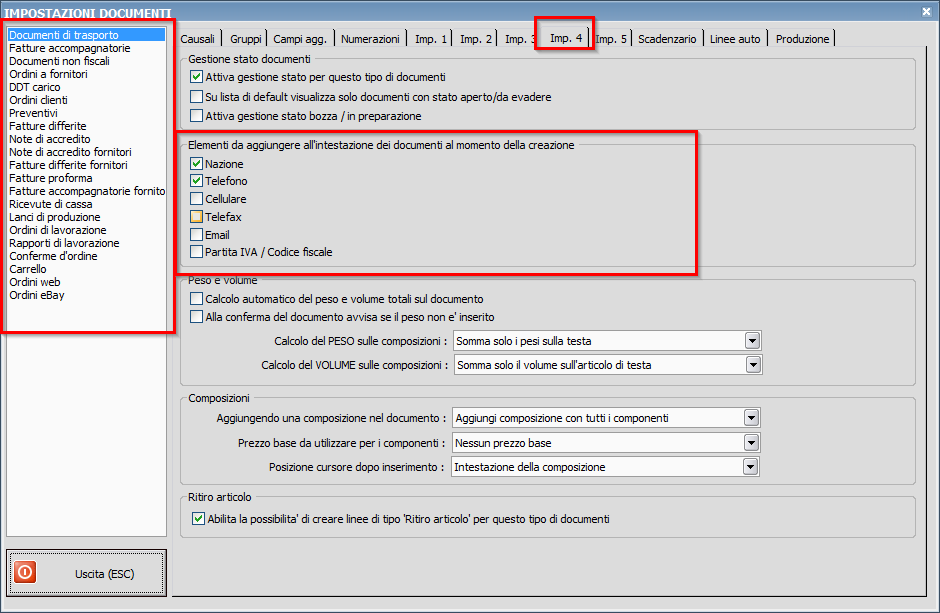Screen dimensions: 940x613
Task: Select 'Rapporti di lavorazione' in list
Action: pos(86,243)
